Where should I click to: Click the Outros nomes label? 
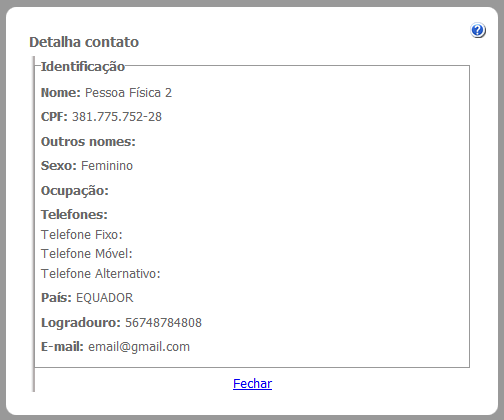88,142
